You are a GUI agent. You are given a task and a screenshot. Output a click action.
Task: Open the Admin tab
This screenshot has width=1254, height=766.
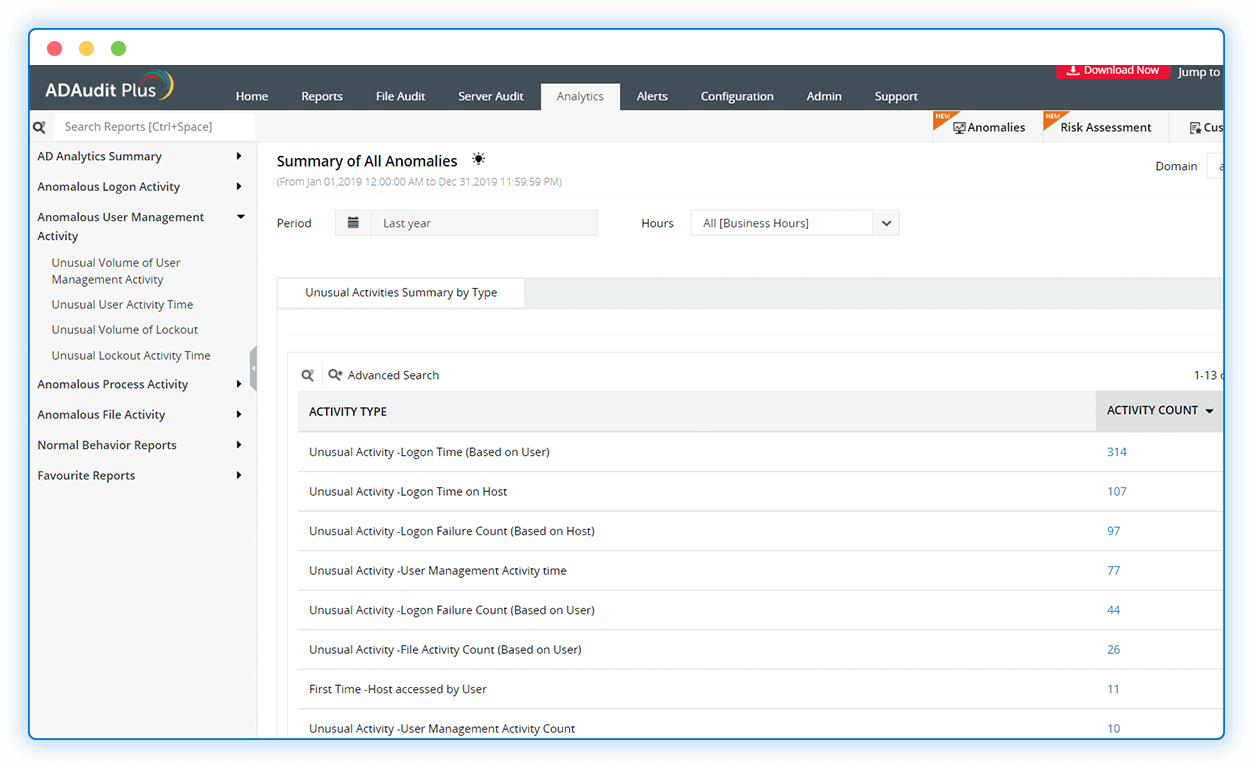tap(824, 97)
